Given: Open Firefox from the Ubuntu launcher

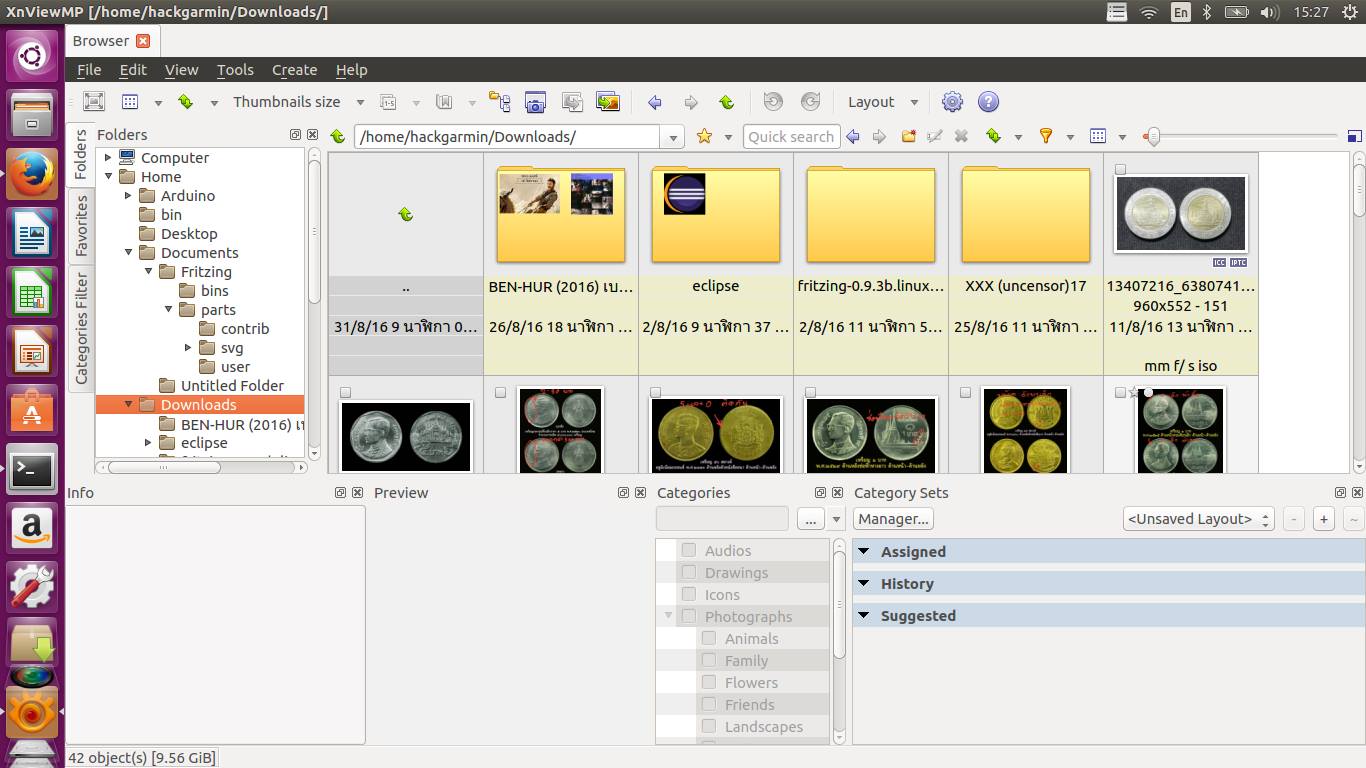Looking at the screenshot, I should pyautogui.click(x=32, y=174).
